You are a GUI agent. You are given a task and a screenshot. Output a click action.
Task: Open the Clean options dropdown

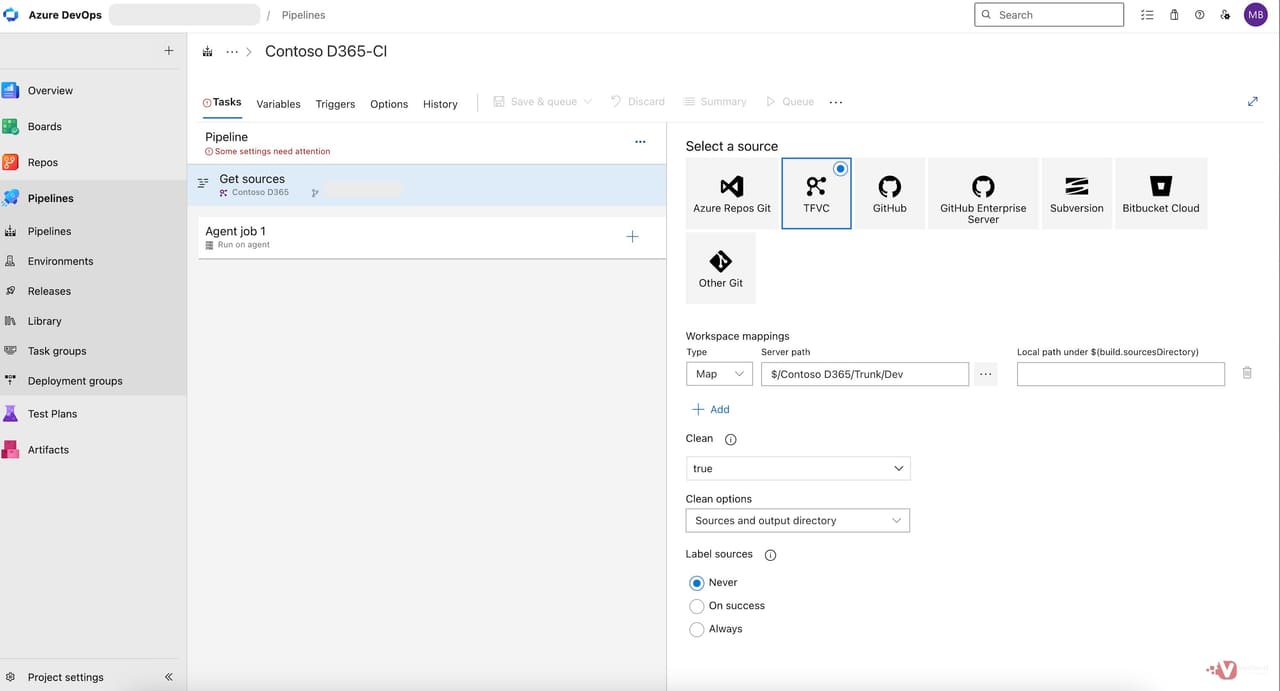[797, 520]
